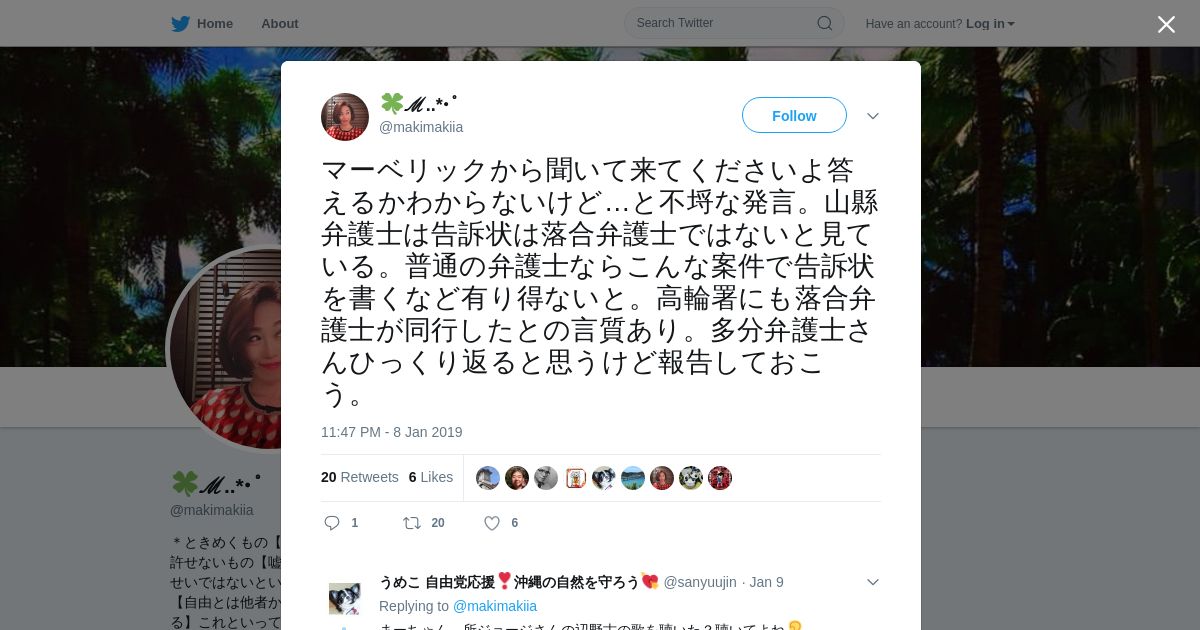Image resolution: width=1200 pixels, height=630 pixels.
Task: Go to the About page
Action: (x=280, y=24)
